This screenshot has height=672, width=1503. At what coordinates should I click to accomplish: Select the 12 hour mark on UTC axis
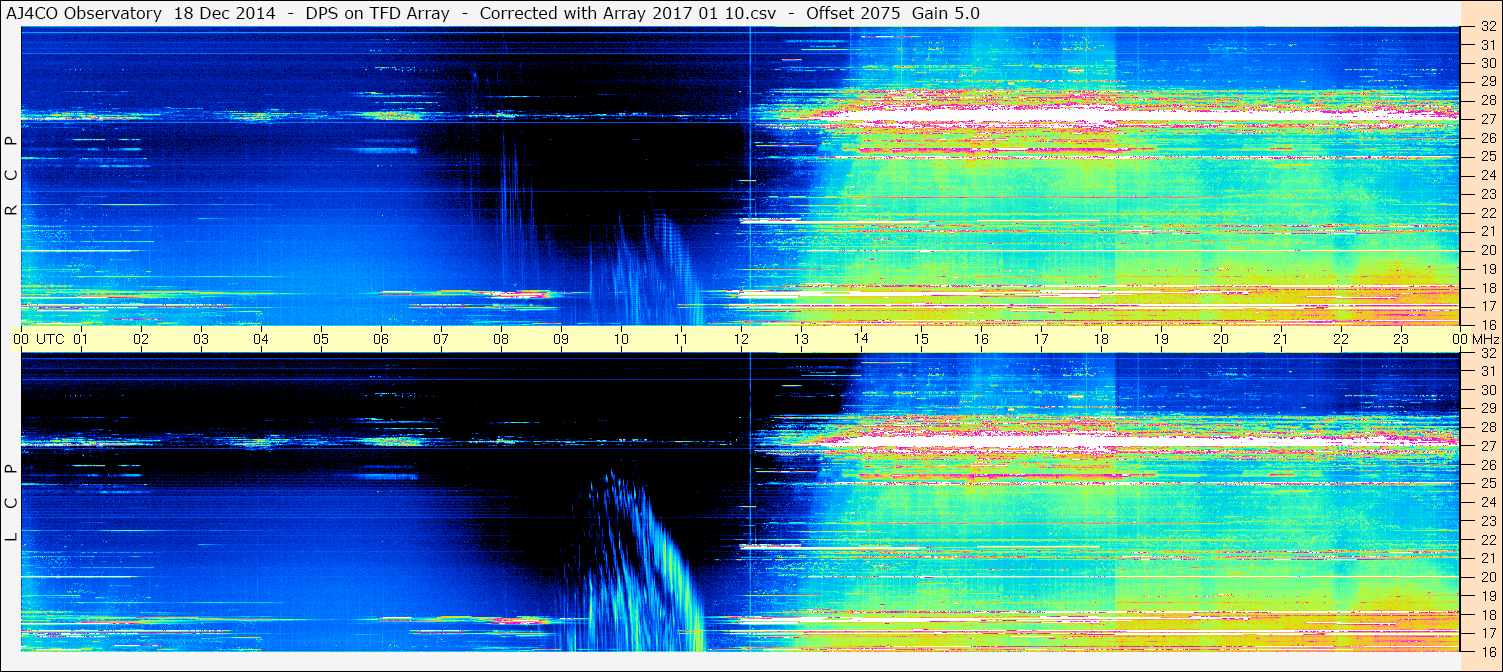(741, 339)
